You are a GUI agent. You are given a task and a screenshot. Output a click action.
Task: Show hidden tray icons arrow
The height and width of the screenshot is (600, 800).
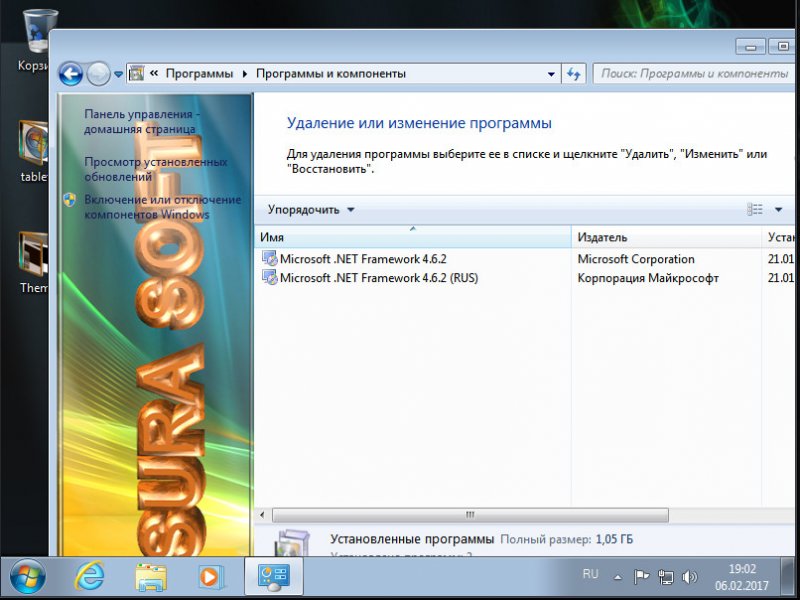[618, 577]
